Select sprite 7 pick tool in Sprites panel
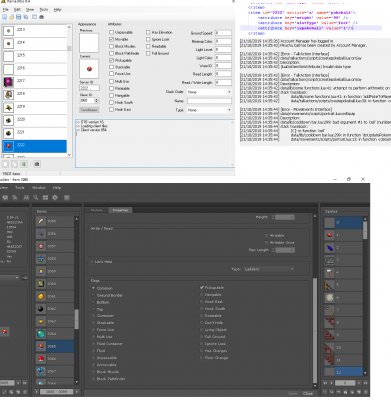This screenshot has height=400, width=391. (343, 310)
